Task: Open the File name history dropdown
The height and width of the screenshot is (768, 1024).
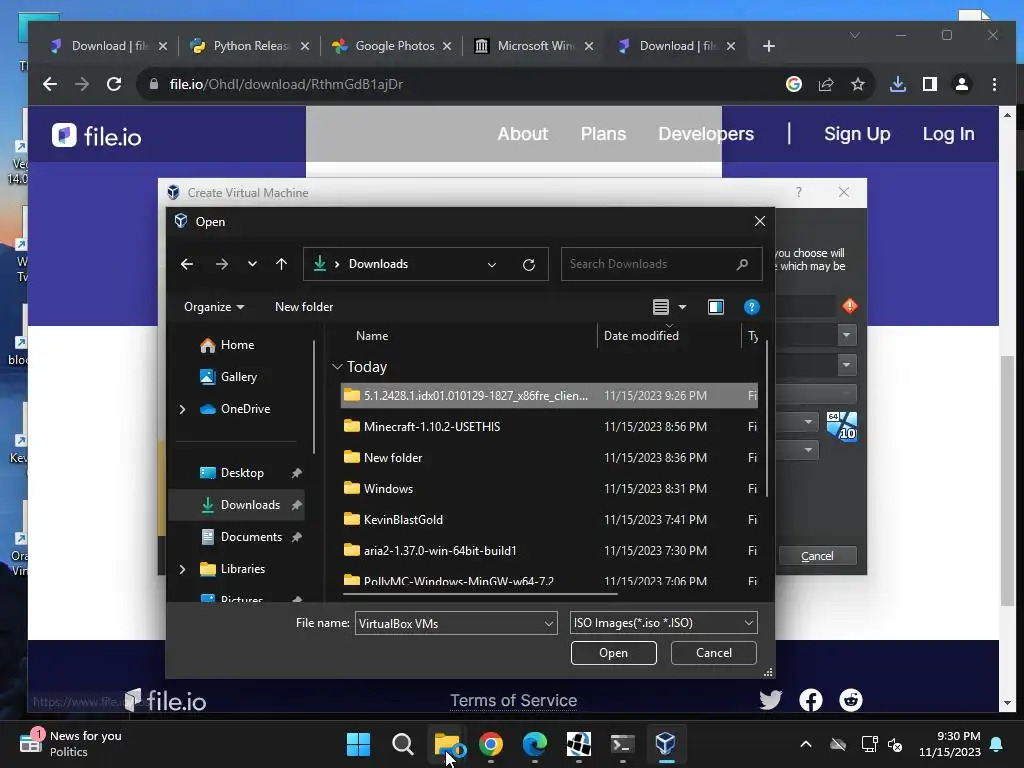Action: 549,623
